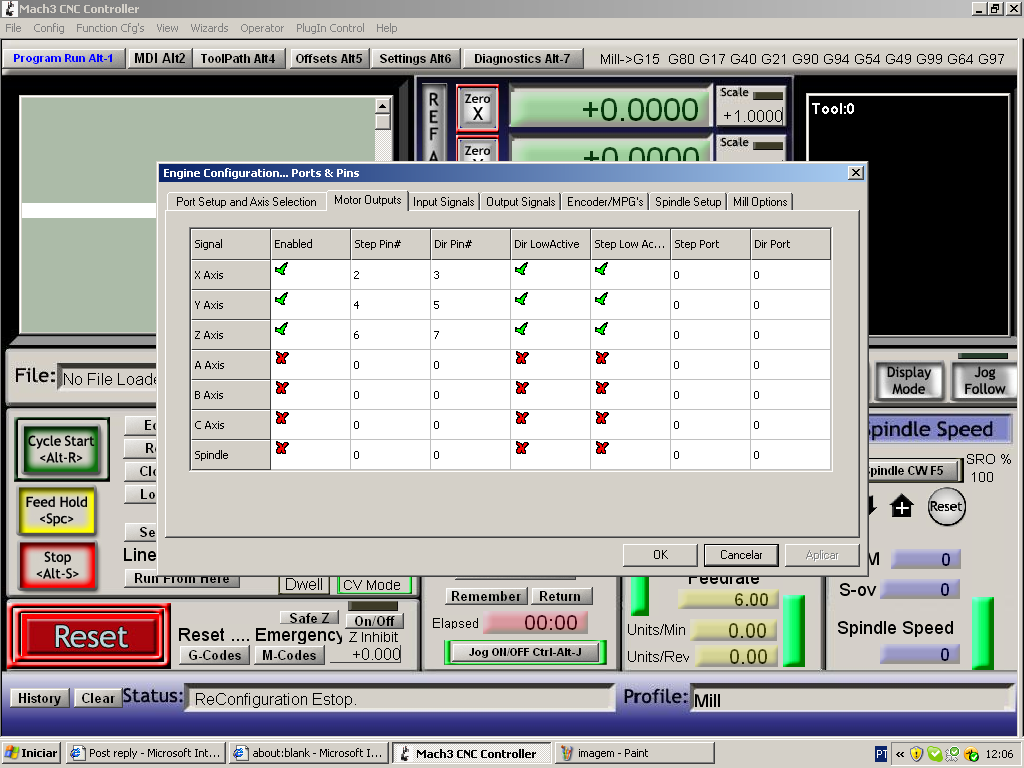Click Stop Alt-S button
This screenshot has width=1024, height=768.
[x=57, y=565]
